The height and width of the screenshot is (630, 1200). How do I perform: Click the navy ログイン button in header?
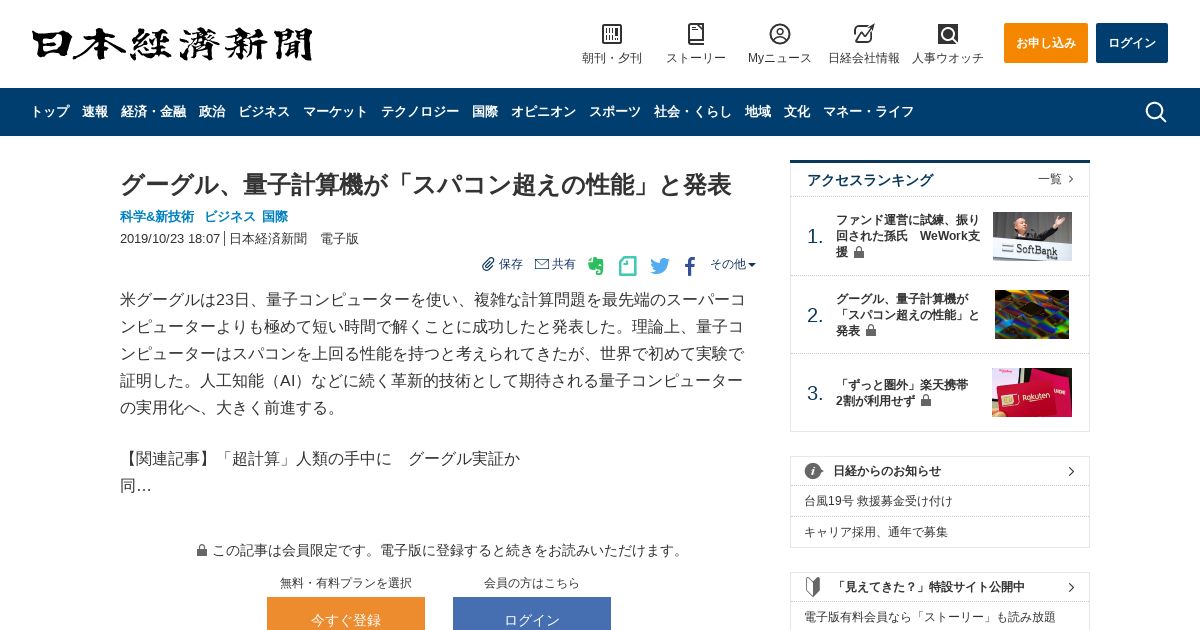pos(1132,43)
